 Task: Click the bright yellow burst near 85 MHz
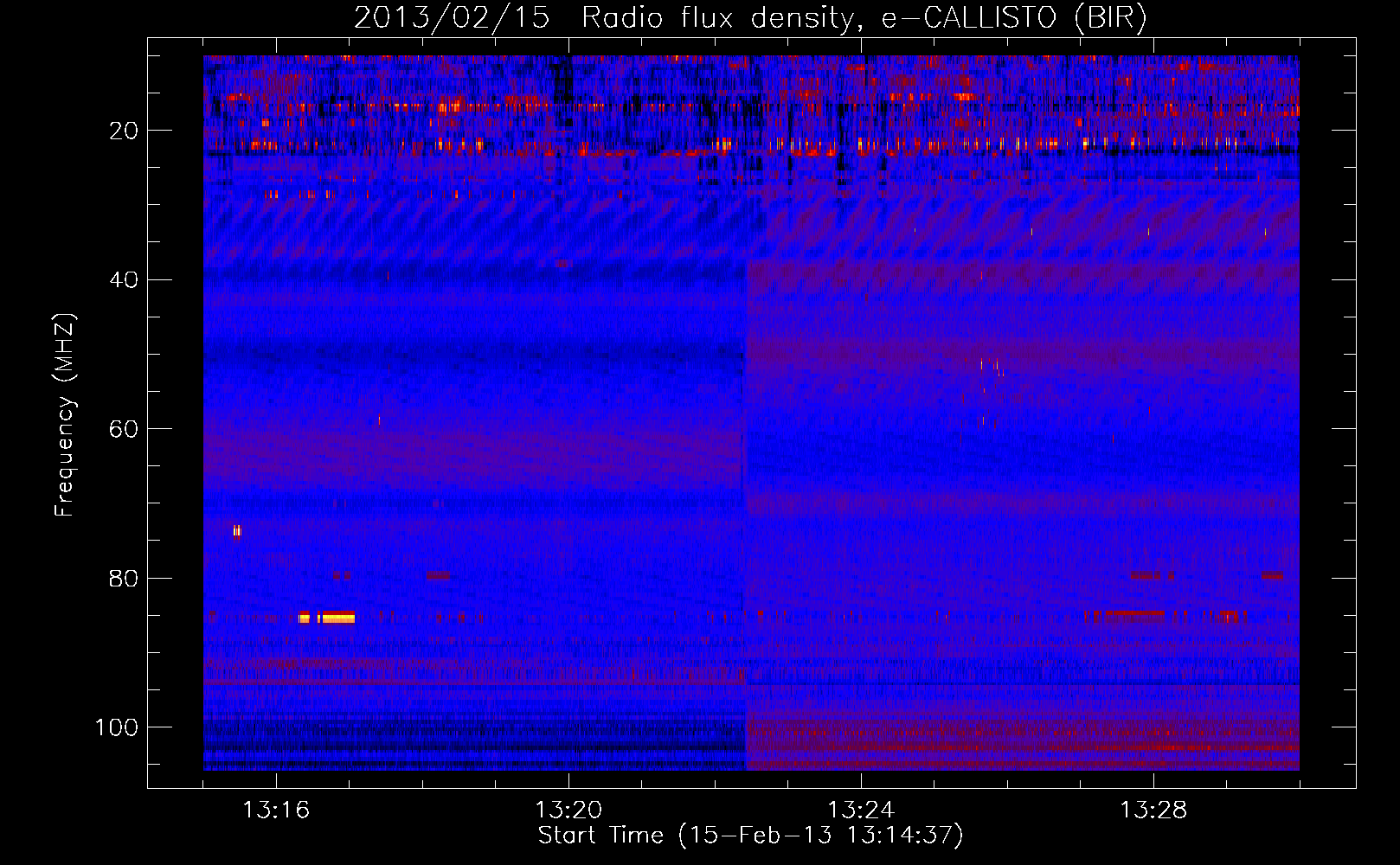pyautogui.click(x=327, y=617)
